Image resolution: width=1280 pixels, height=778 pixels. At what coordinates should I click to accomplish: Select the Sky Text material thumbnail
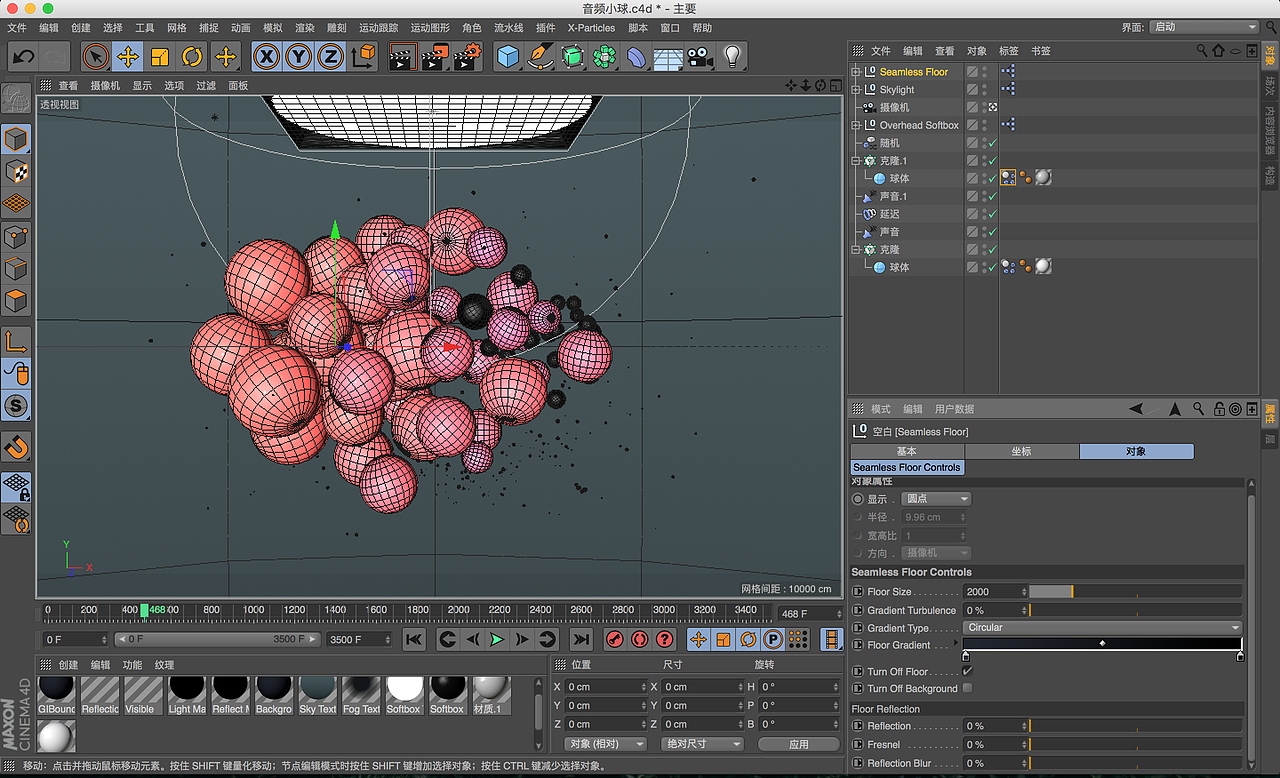click(318, 695)
